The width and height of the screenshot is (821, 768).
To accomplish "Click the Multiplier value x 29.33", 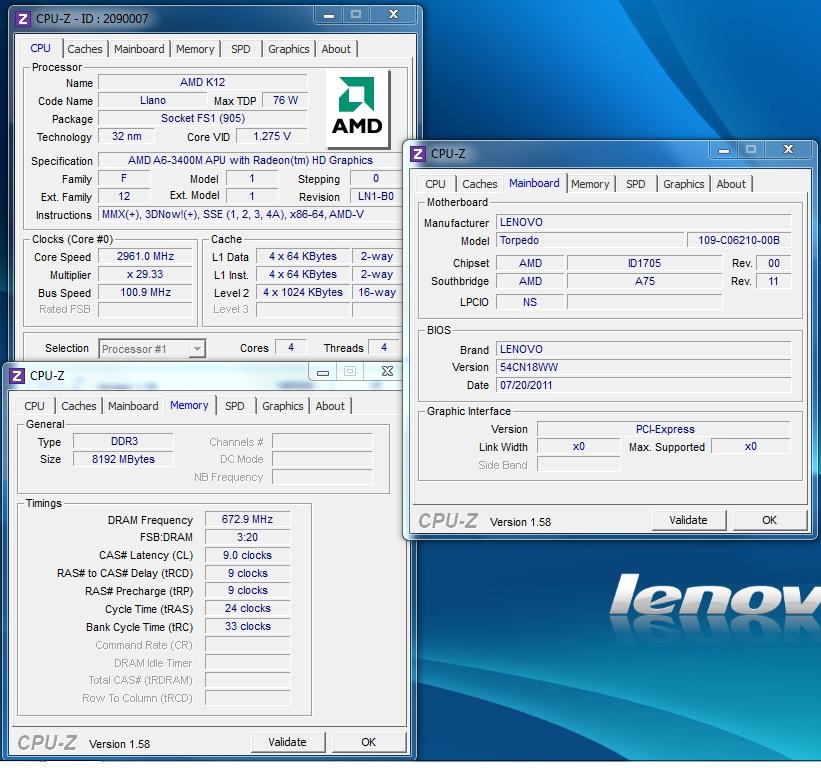I will tap(145, 274).
